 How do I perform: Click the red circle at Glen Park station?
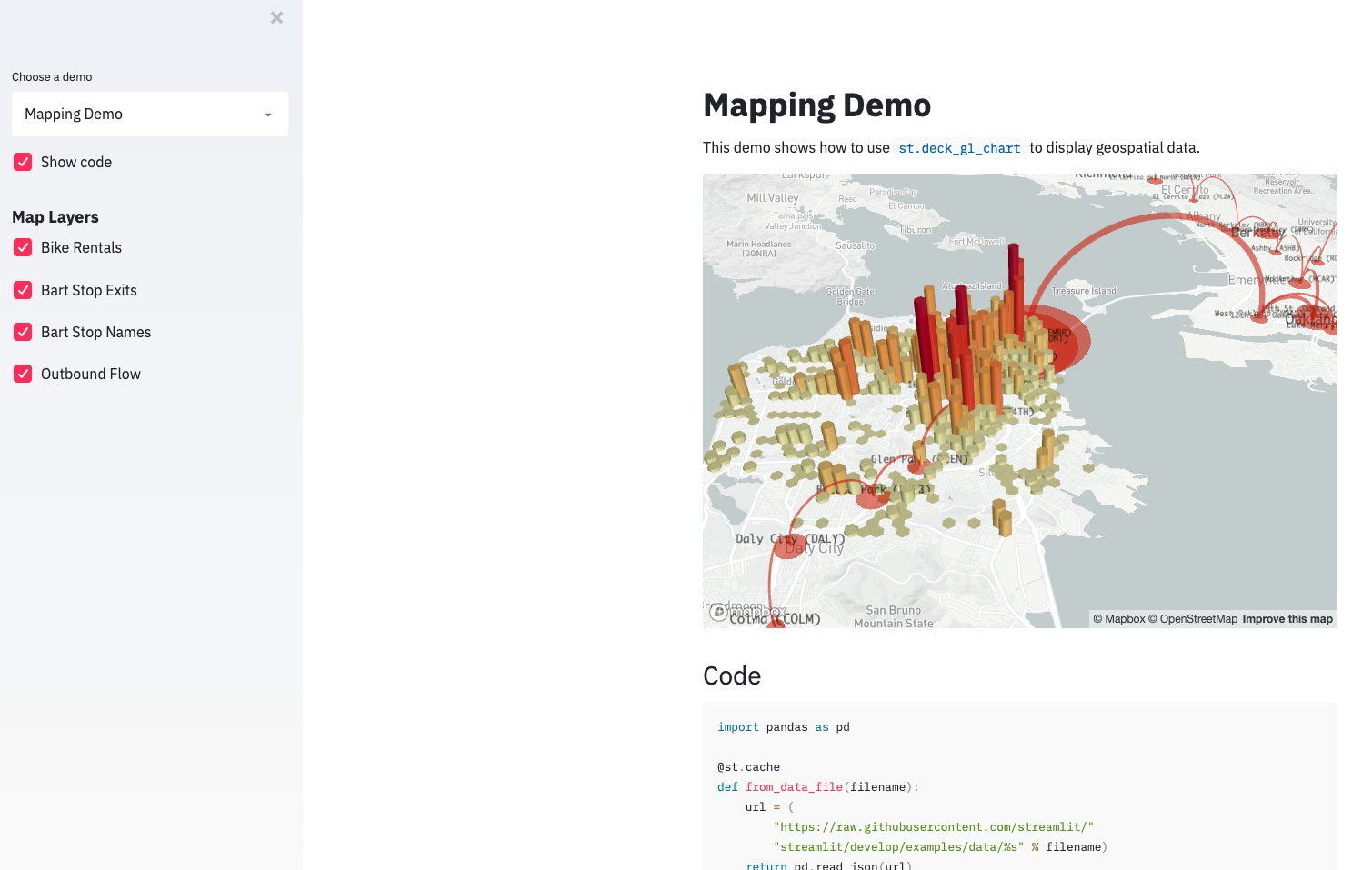tap(916, 465)
